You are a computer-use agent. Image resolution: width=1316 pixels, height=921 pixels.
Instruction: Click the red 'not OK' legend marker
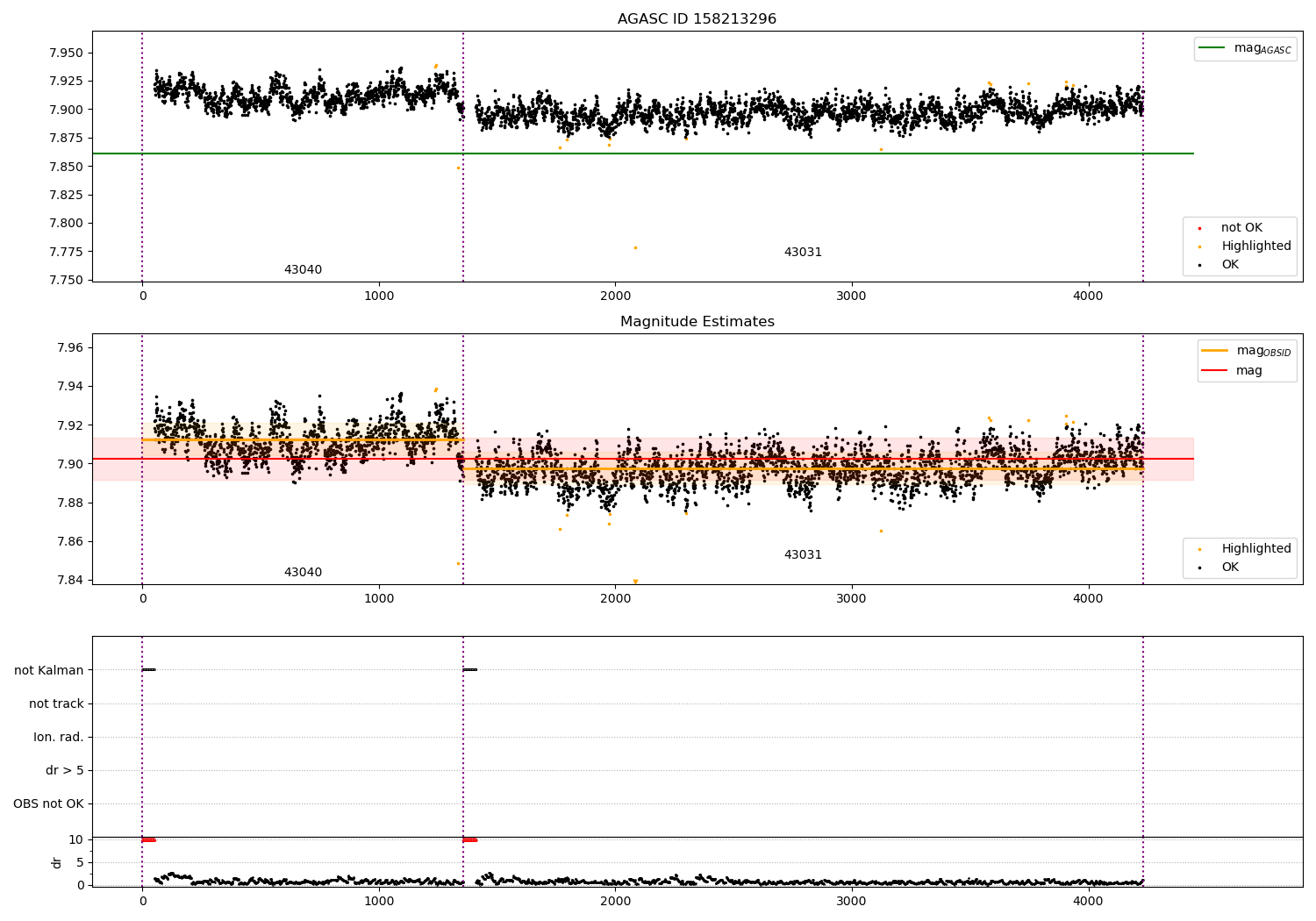[x=1199, y=228]
